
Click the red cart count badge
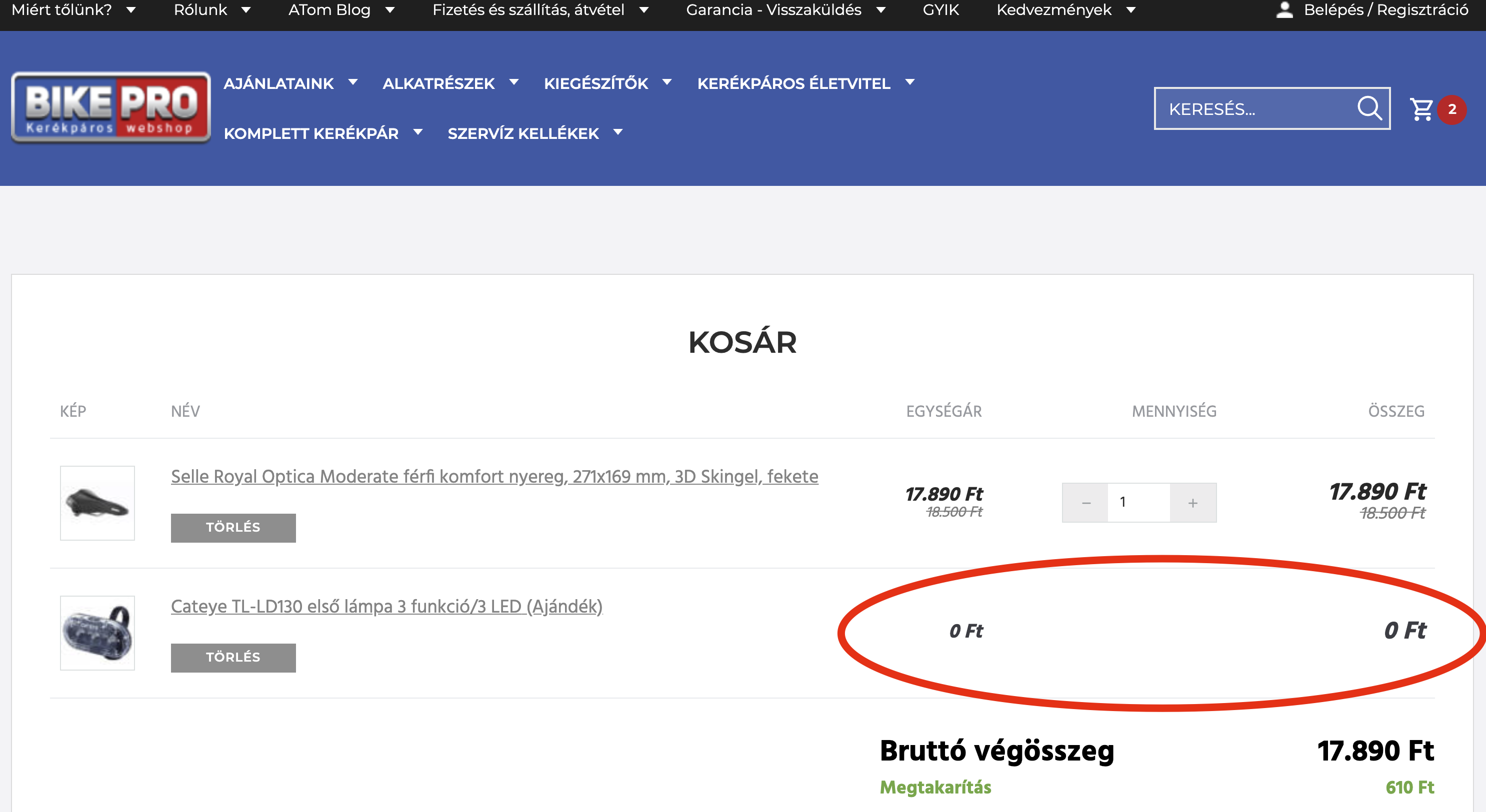[1452, 109]
